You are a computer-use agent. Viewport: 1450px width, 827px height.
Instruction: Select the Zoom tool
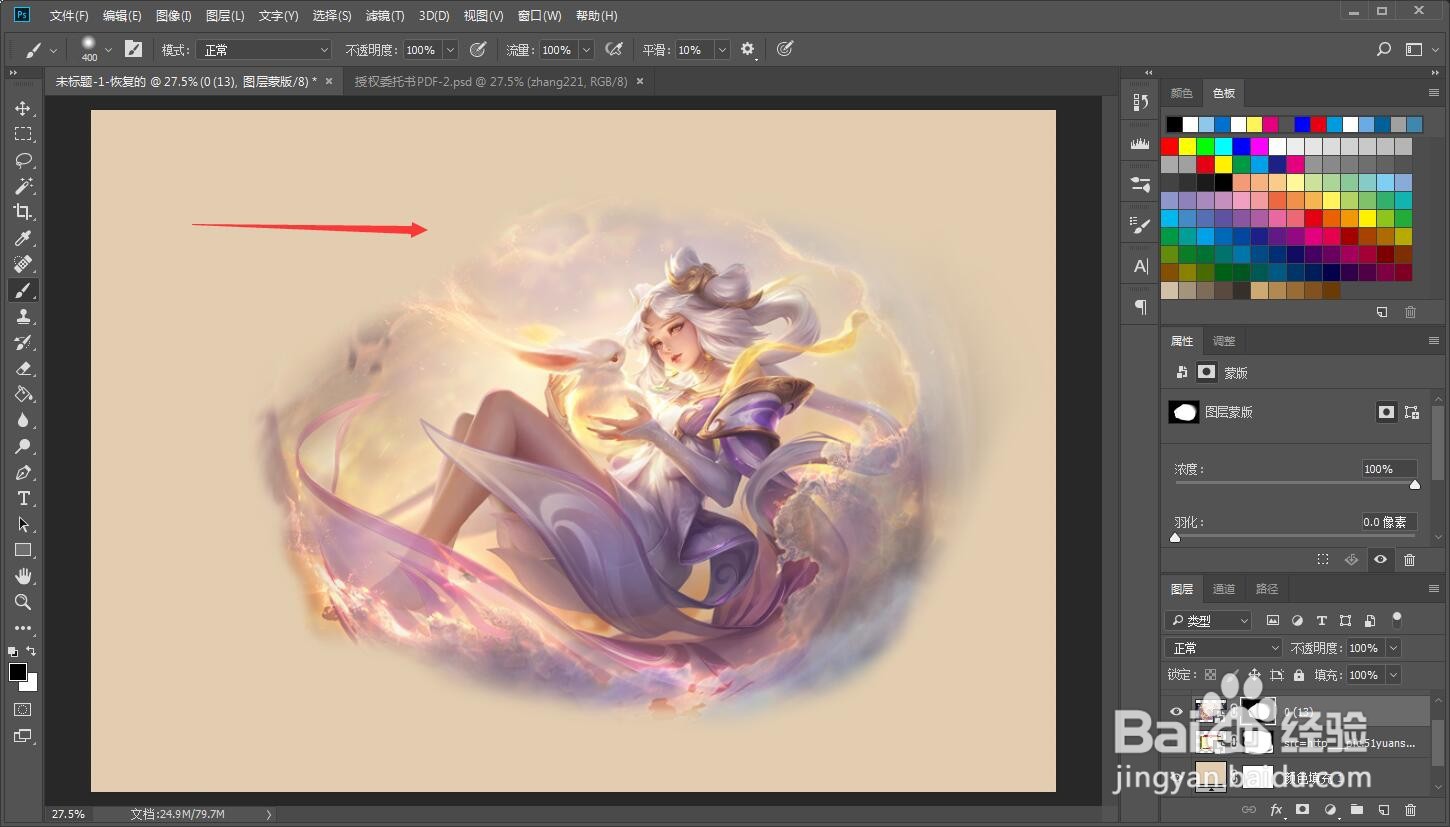point(23,602)
